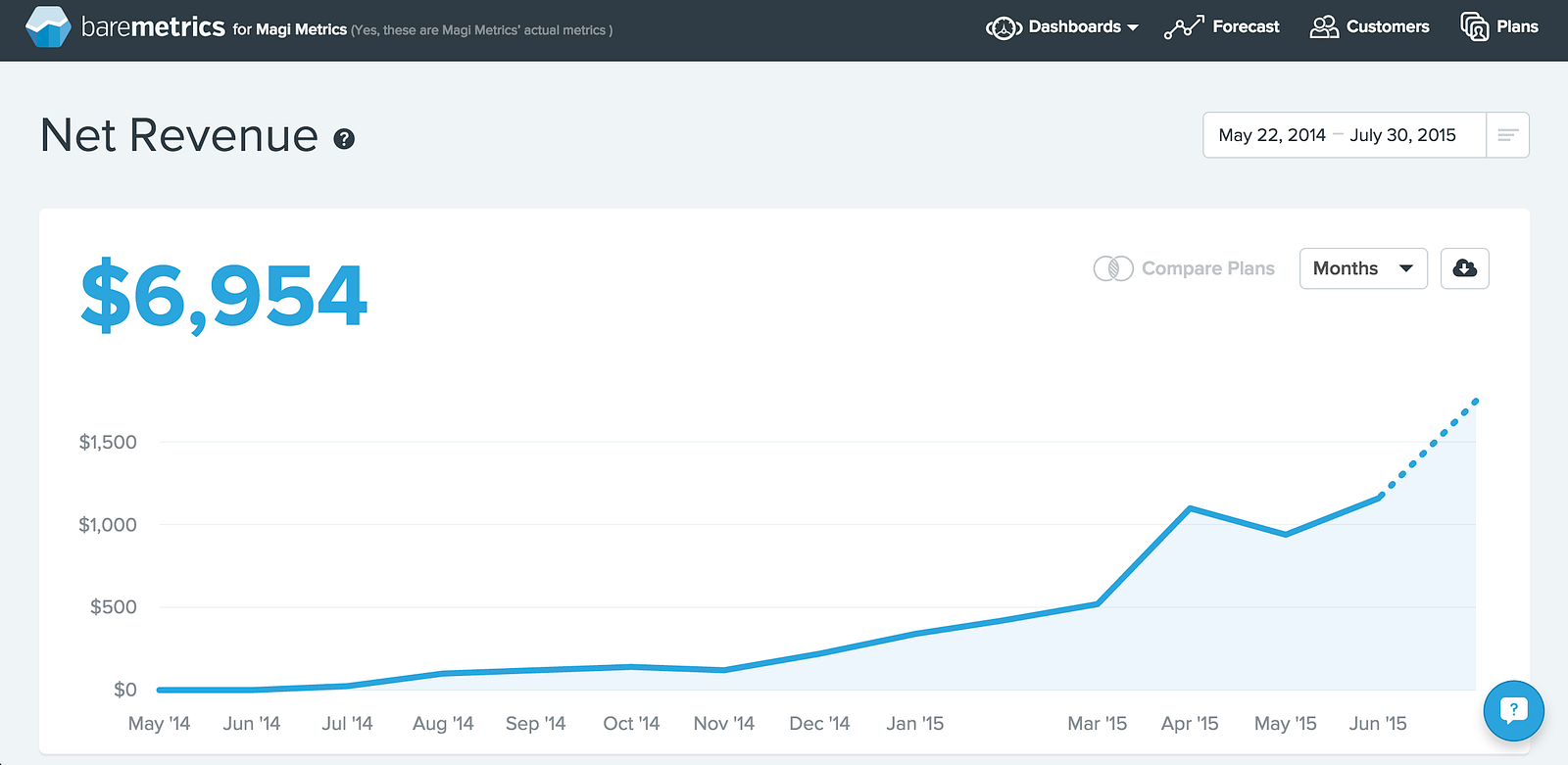Open the help chat bubble widget
The image size is (1568, 765).
pos(1513,710)
